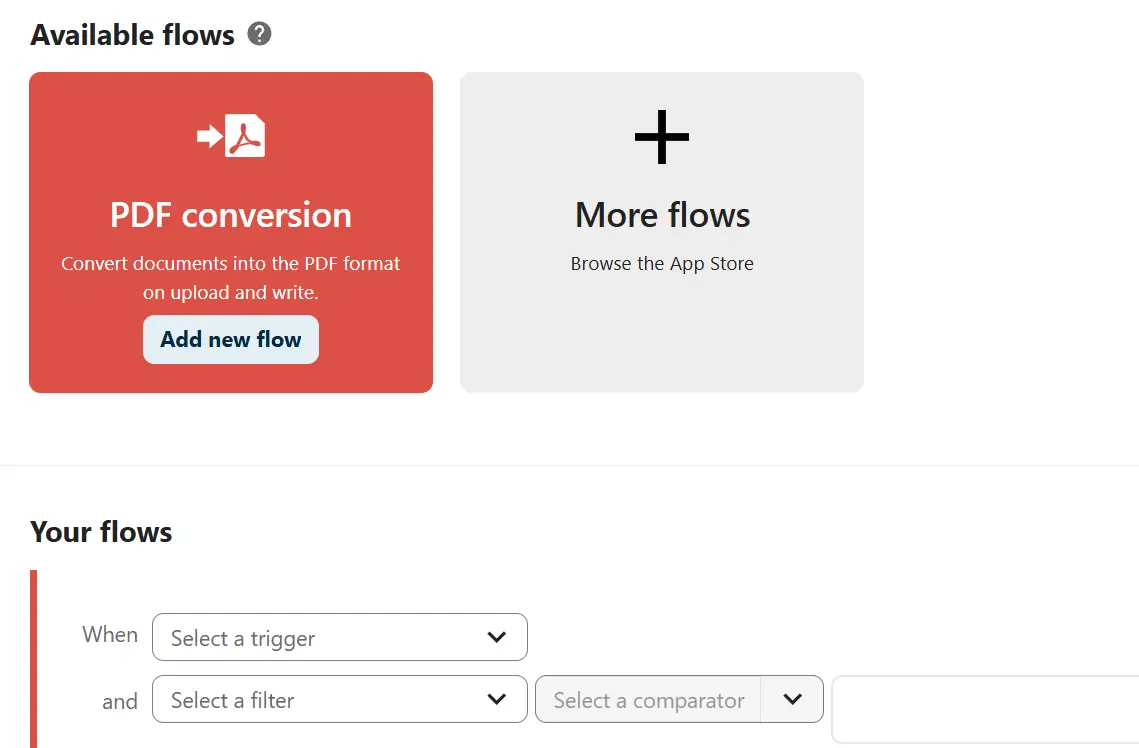The width and height of the screenshot is (1139, 748).
Task: Click the Add new flow button
Action: pyautogui.click(x=230, y=339)
